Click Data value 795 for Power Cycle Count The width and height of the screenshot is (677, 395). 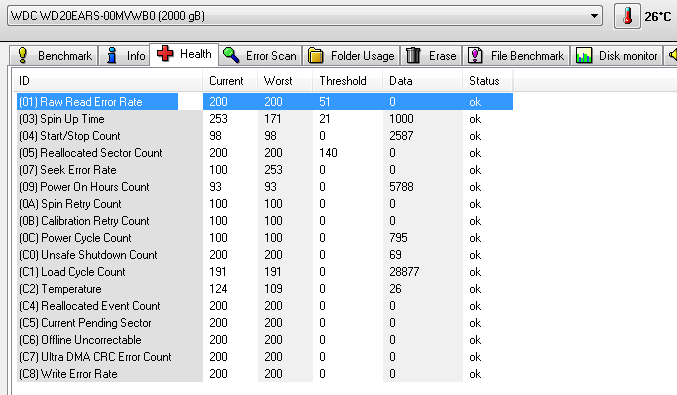point(398,238)
